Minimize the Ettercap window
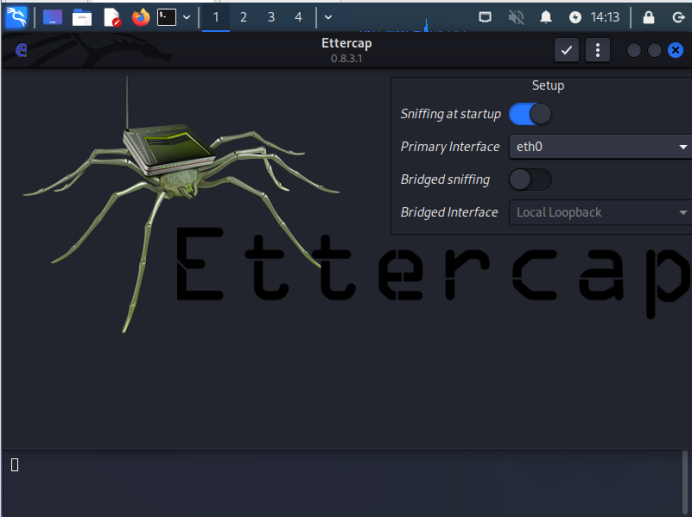The image size is (692, 518). [x=634, y=50]
